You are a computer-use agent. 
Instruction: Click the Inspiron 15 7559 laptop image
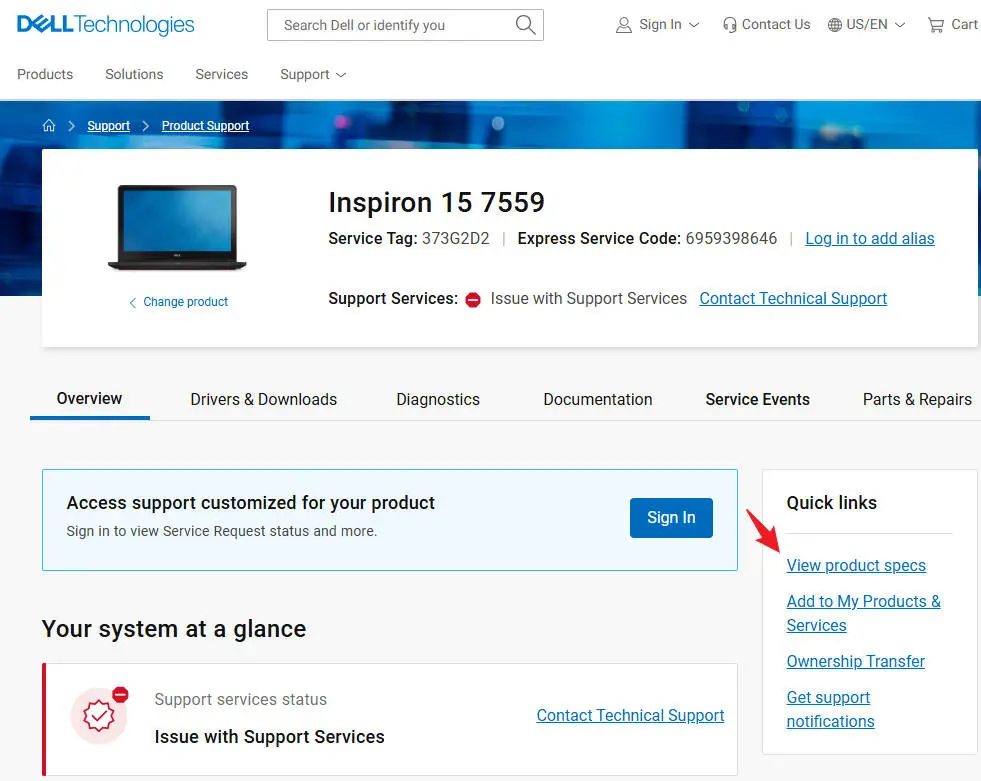tap(178, 227)
